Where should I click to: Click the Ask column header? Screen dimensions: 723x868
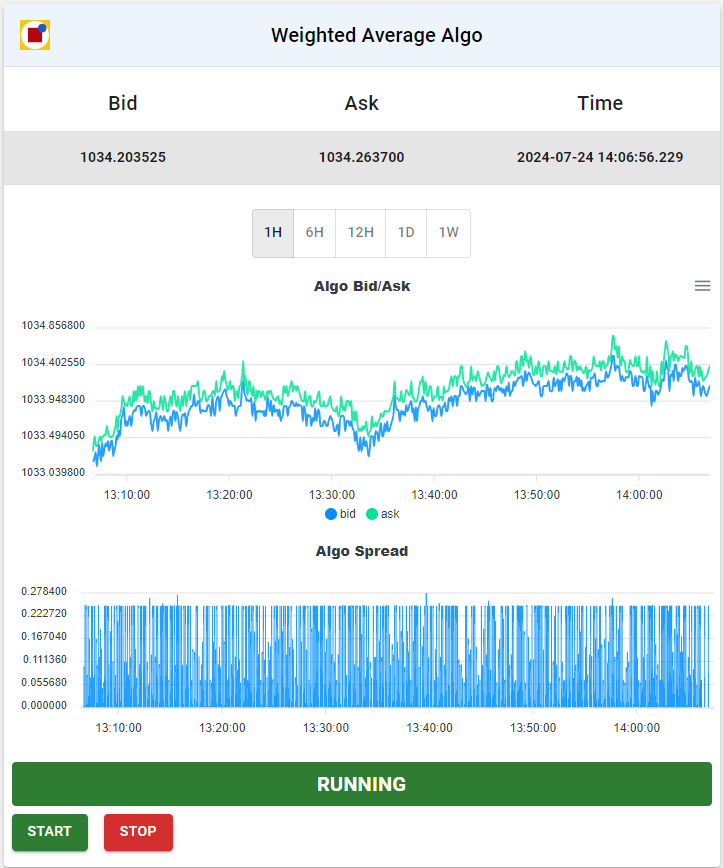[x=362, y=104]
